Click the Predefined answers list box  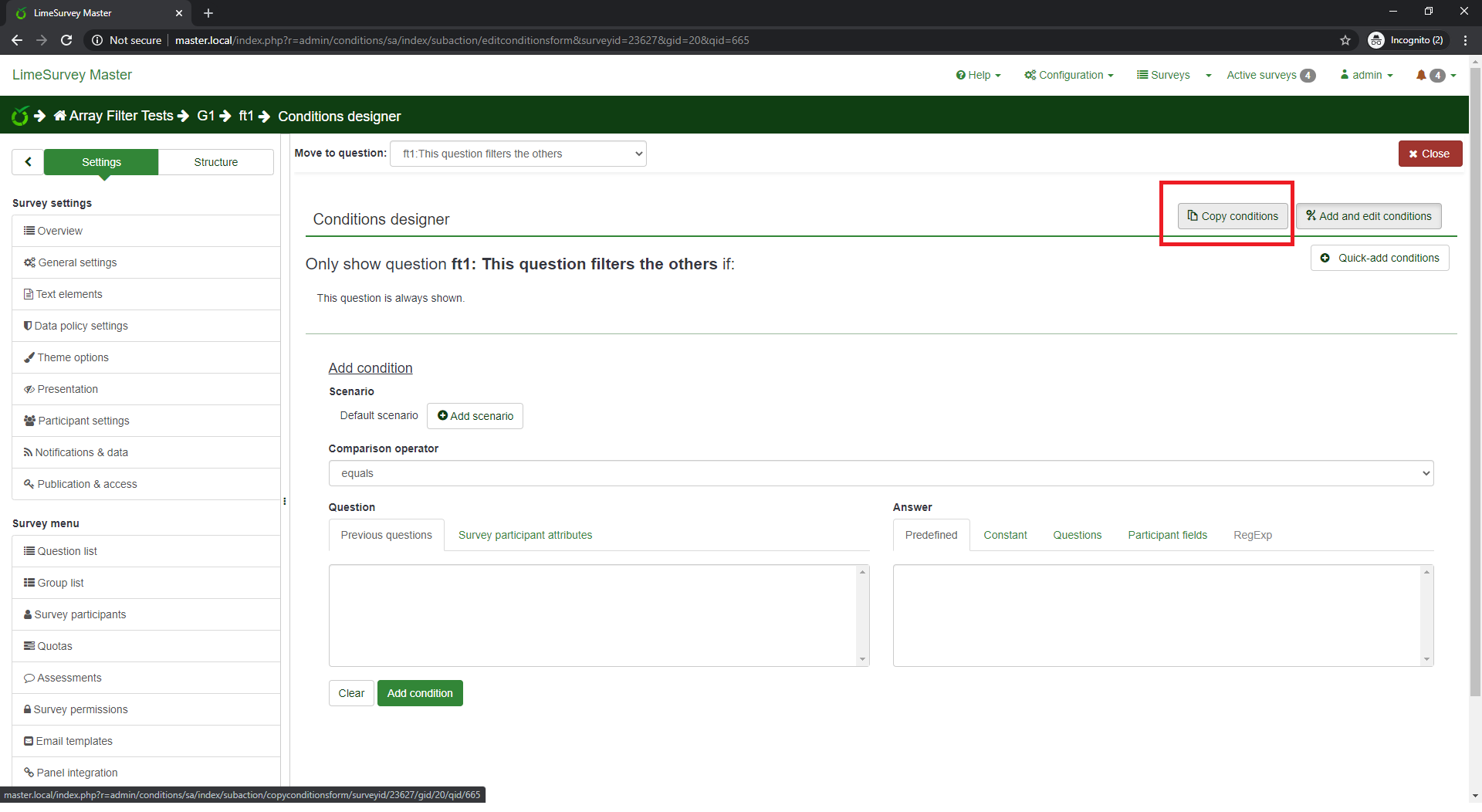(1163, 615)
